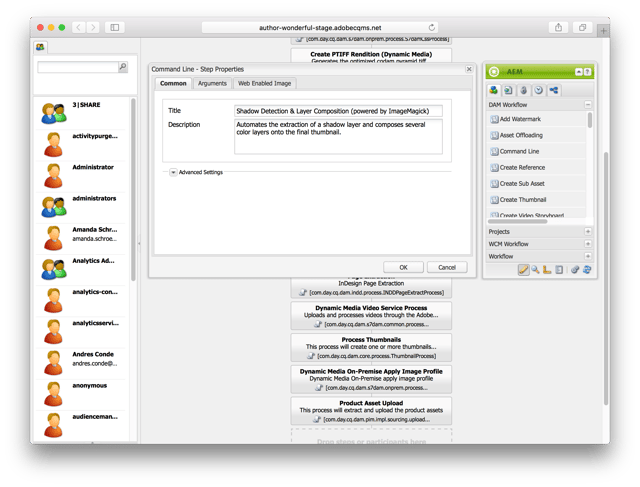
Task: Open the page tab in AEM sidekick
Action: coord(508,90)
